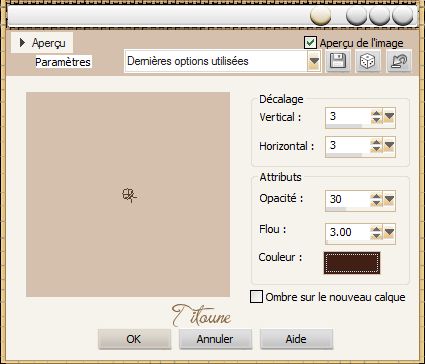The width and height of the screenshot is (425, 364).
Task: Click the Annuler button
Action: point(215,339)
